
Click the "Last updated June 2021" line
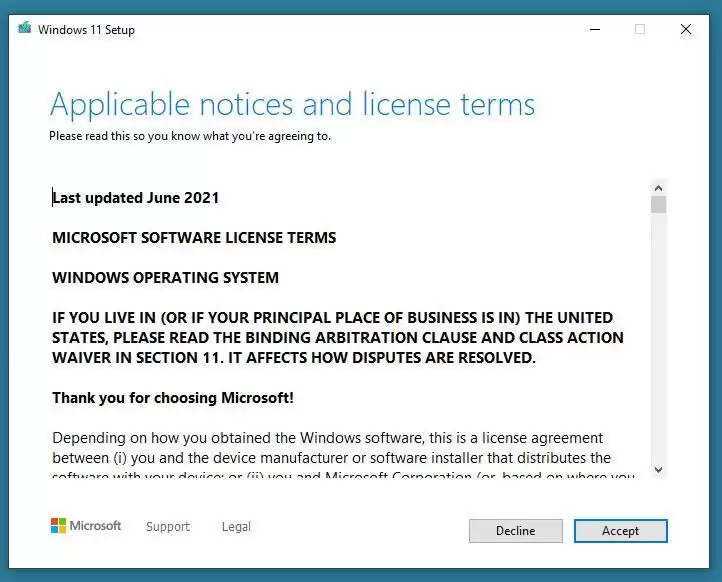pyautogui.click(x=135, y=198)
